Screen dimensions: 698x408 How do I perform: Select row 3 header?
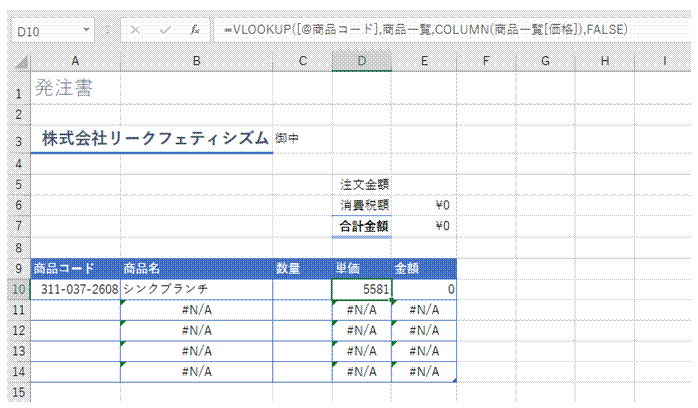[19, 140]
